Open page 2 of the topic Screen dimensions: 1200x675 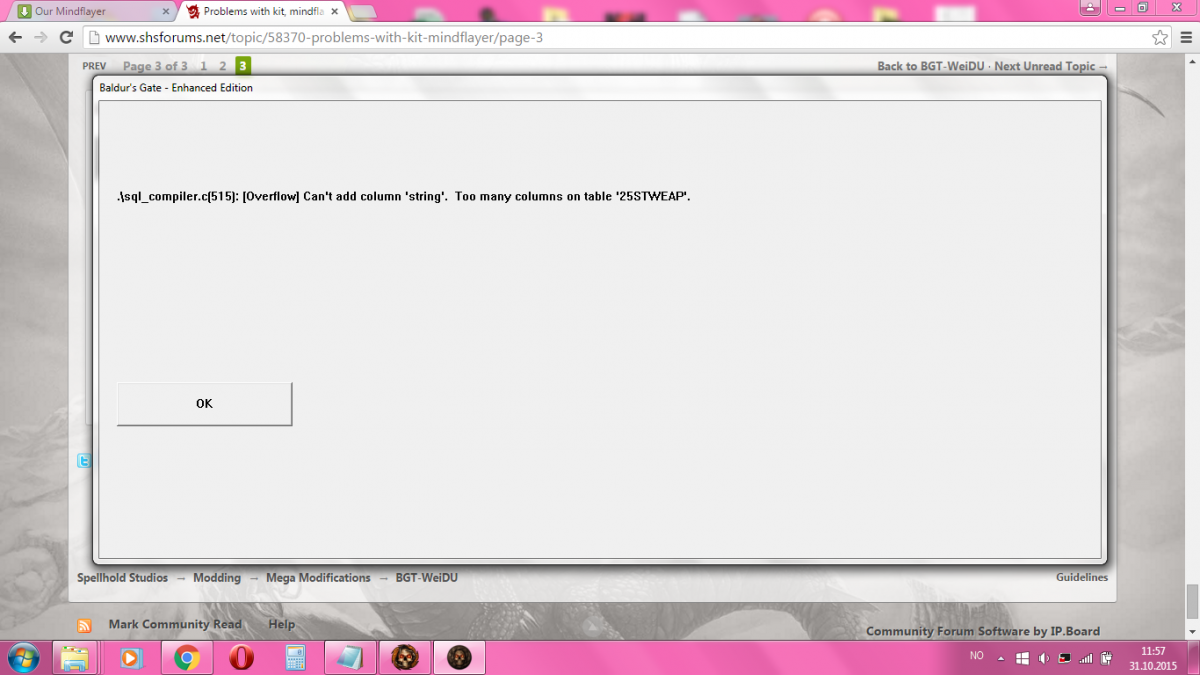coord(223,66)
